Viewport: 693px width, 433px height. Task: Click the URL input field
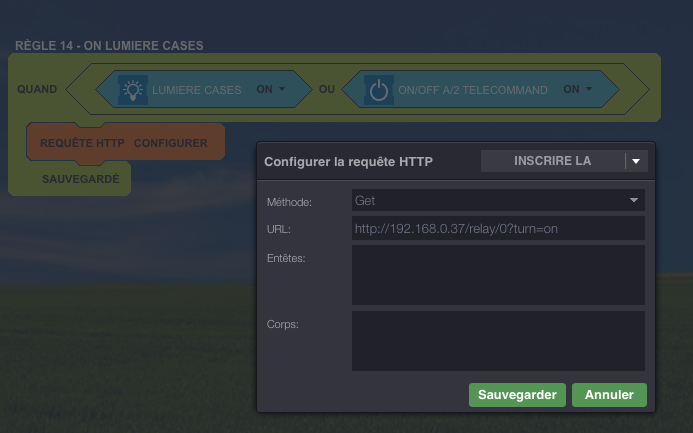[498, 228]
